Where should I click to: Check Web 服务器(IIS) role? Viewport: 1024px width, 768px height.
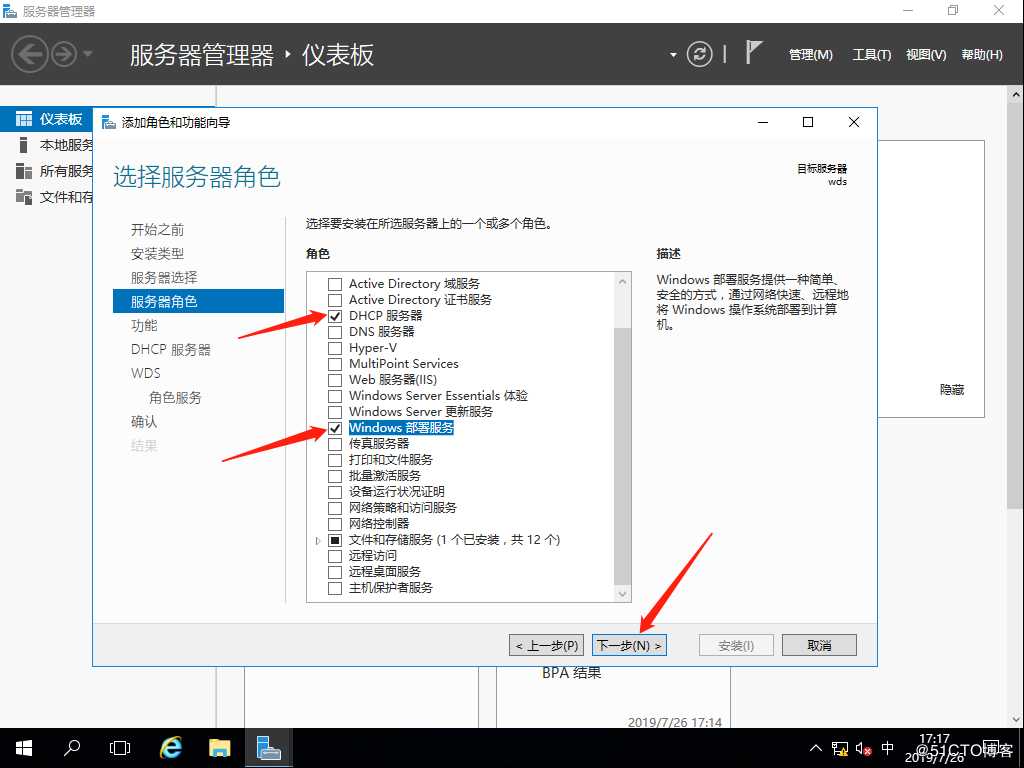335,380
